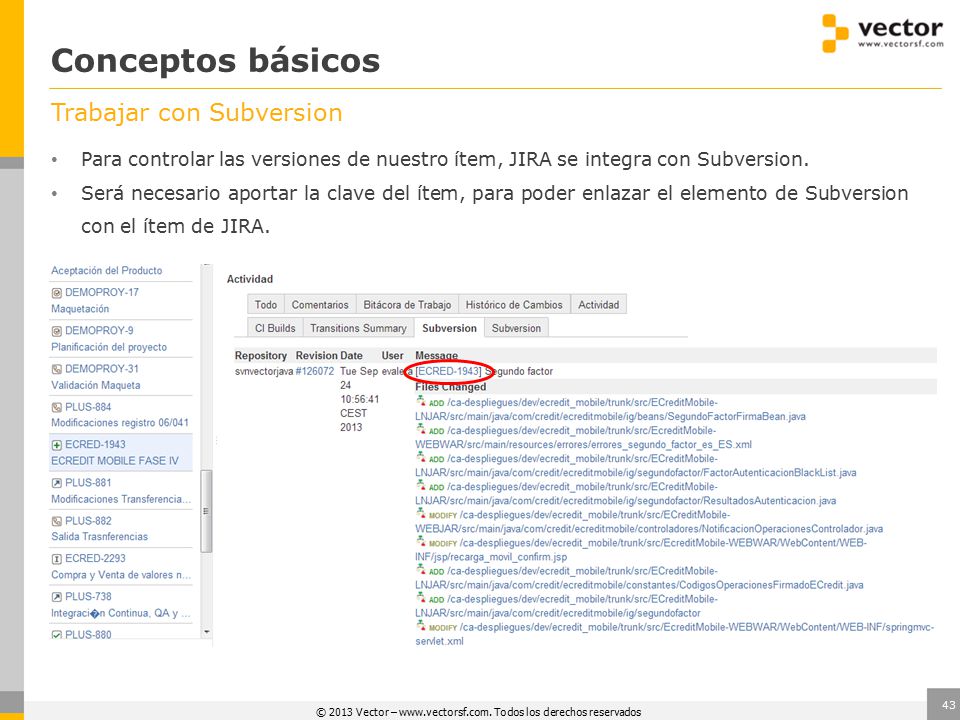960x720 pixels.
Task: Click Aceptación del Producto link
Action: pyautogui.click(x=107, y=271)
